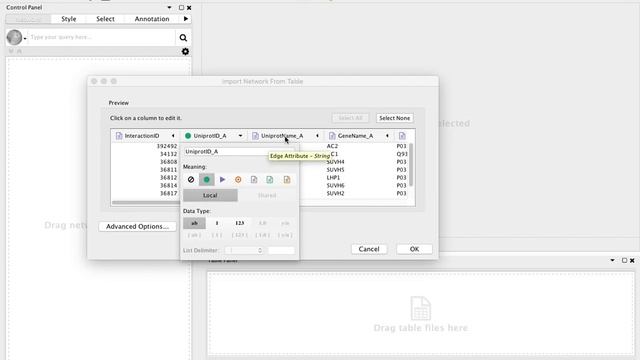The image size is (640, 360).
Task: Show more Control Panel tabs with arrow
Action: point(186,19)
